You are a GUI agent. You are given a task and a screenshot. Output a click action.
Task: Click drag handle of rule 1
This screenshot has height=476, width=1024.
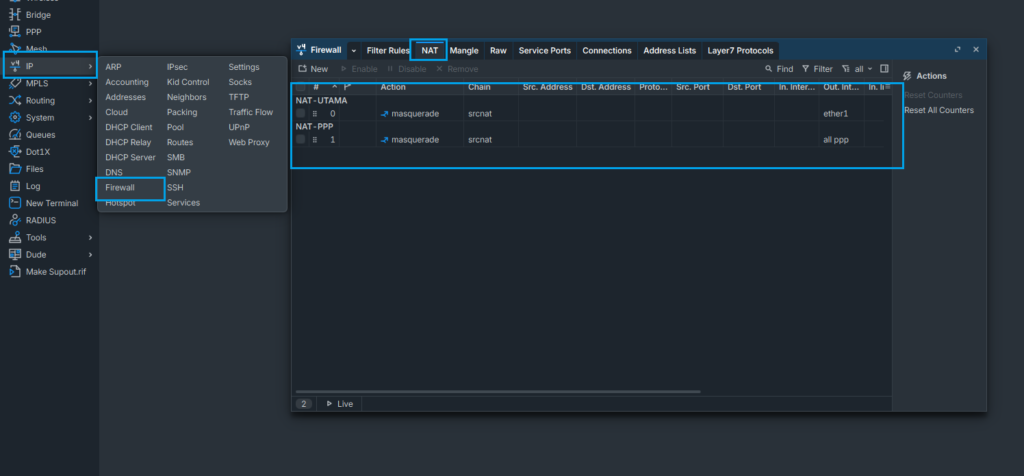(x=315, y=140)
